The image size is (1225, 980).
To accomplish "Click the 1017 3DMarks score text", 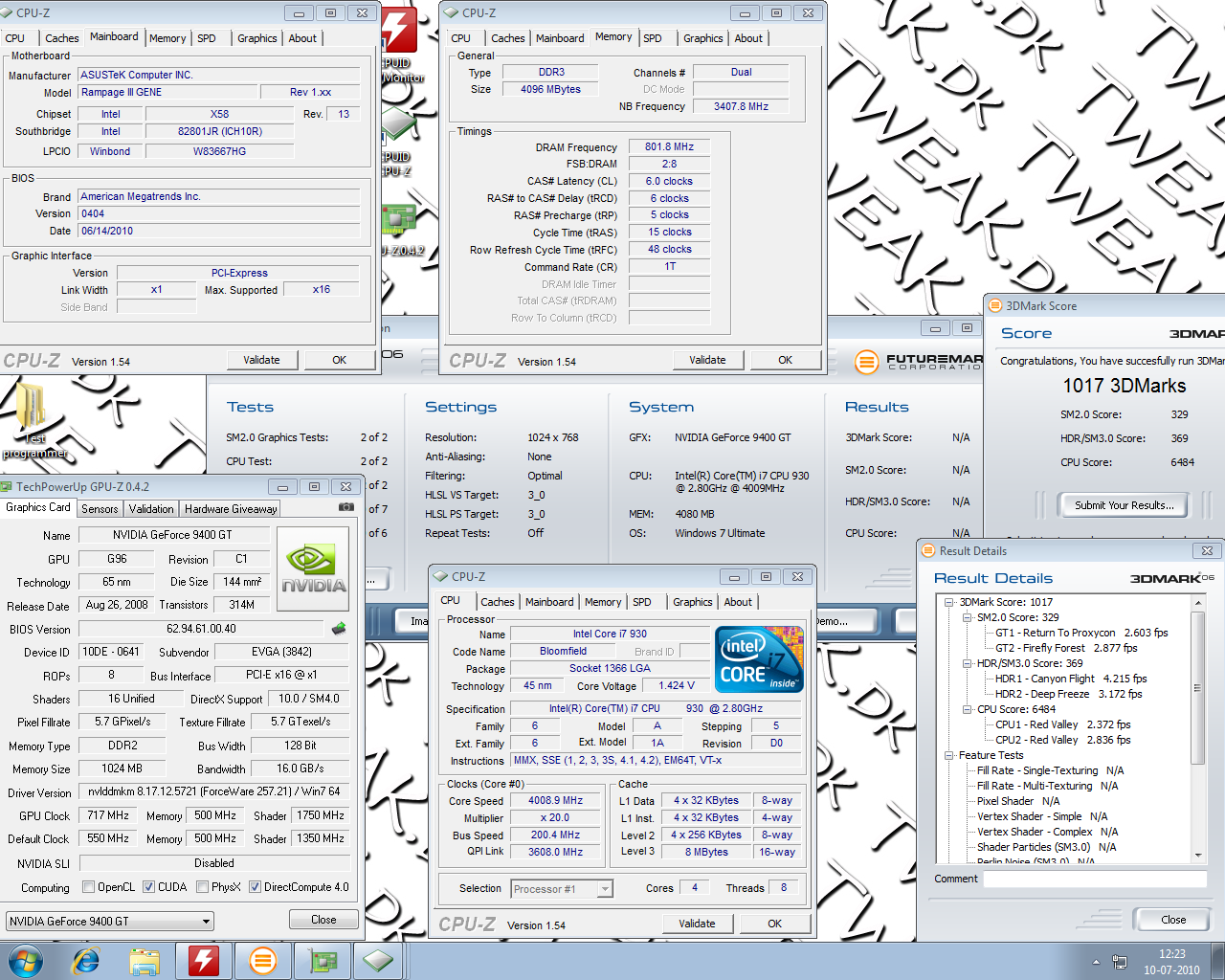I will pos(1124,386).
